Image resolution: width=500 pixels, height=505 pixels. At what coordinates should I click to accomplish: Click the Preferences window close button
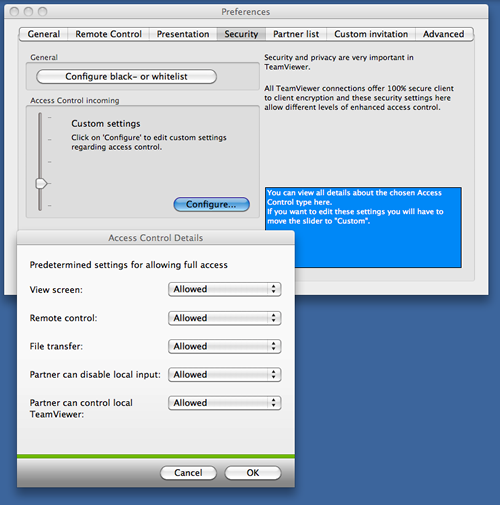14,12
